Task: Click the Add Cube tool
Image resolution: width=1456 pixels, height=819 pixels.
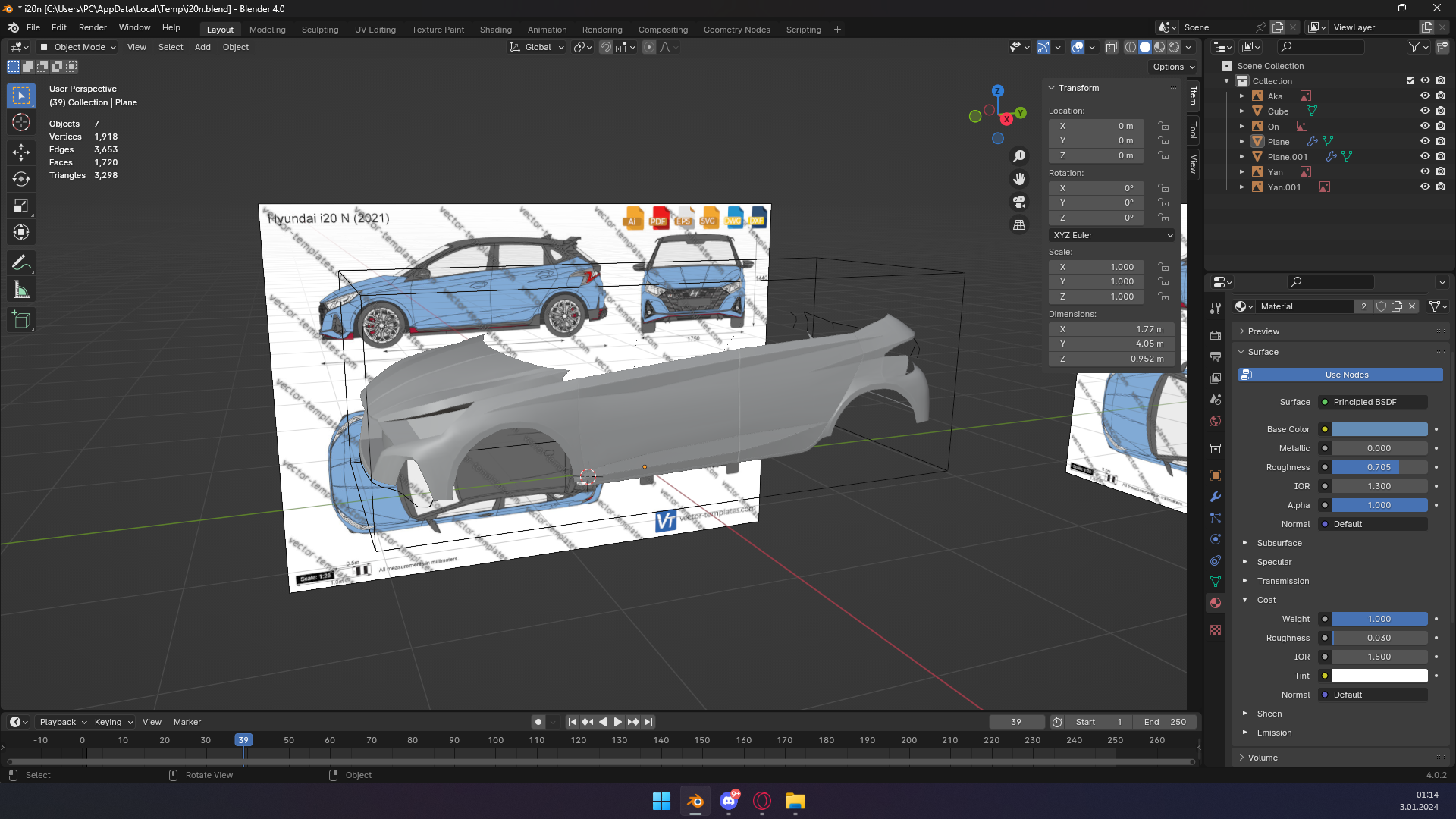Action: point(21,320)
